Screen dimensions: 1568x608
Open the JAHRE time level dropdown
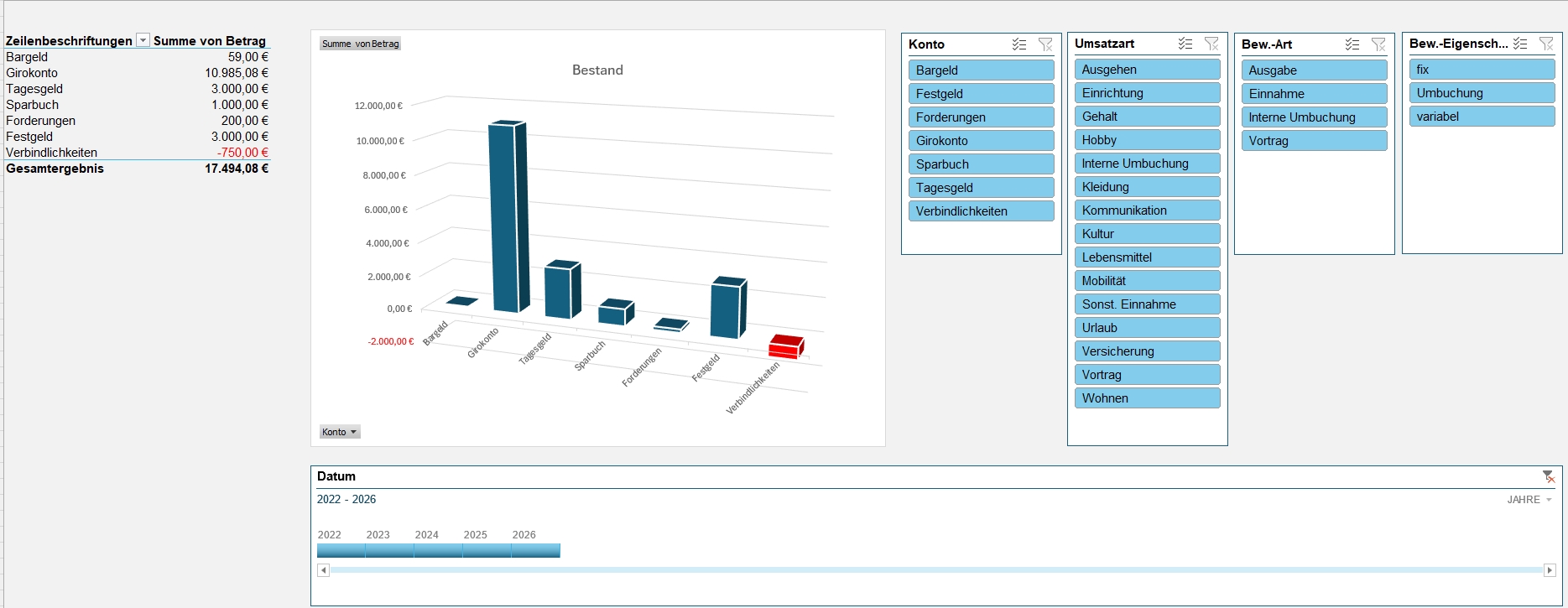[1529, 500]
